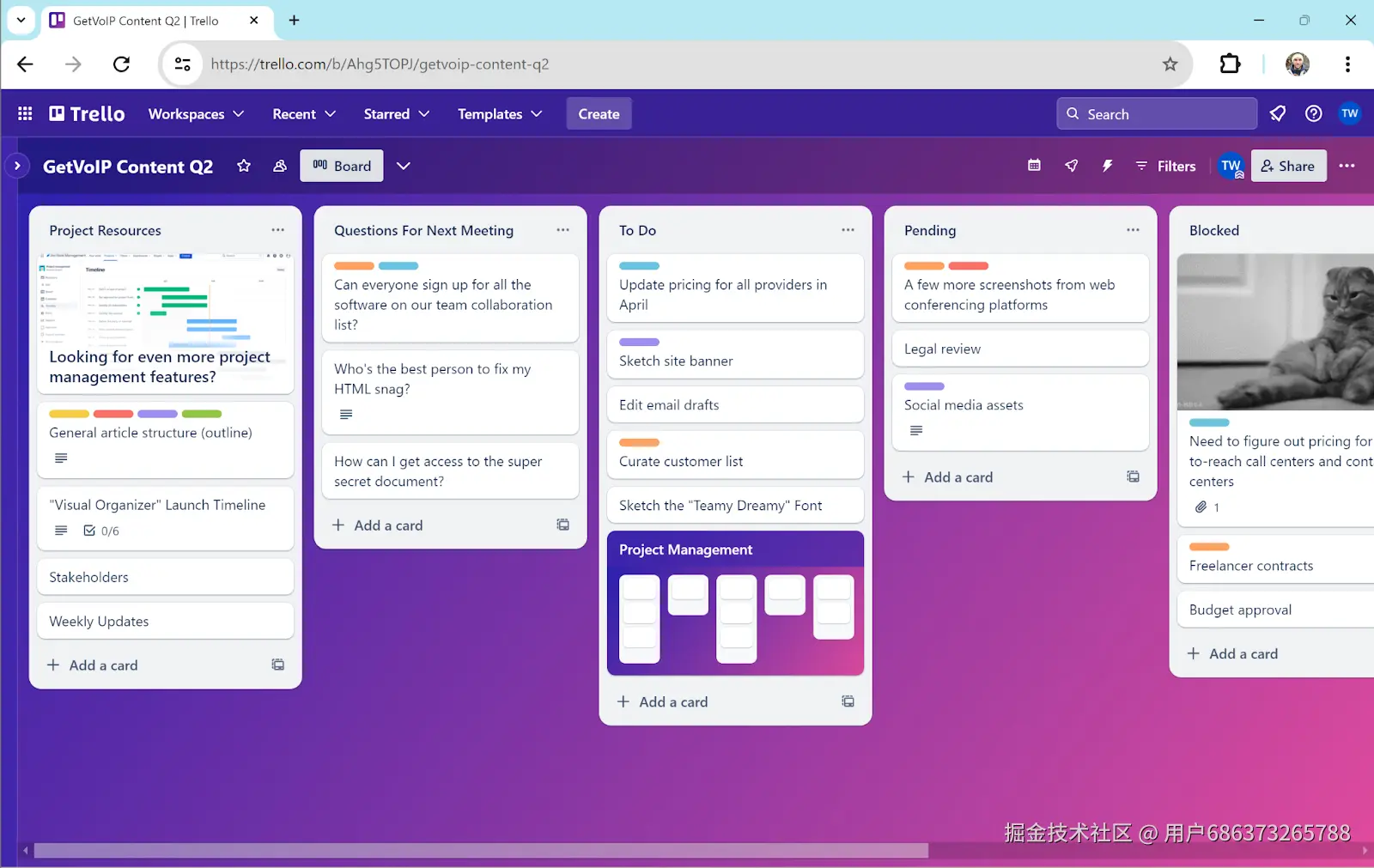
Task: Open workspace visibility icon beside board title
Action: pyautogui.click(x=280, y=166)
